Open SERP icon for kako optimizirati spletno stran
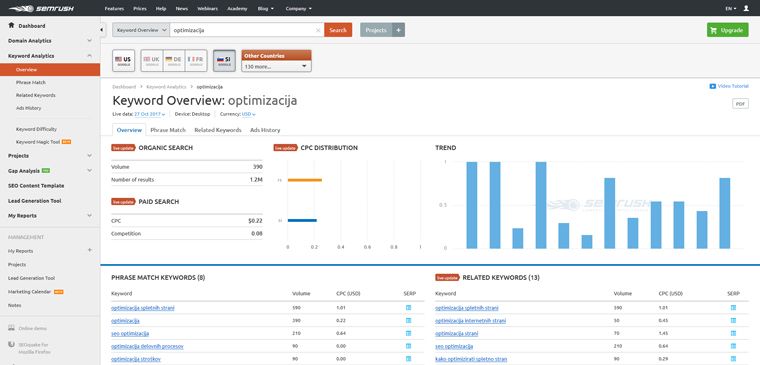Image resolution: width=760 pixels, height=365 pixels. pyautogui.click(x=733, y=359)
